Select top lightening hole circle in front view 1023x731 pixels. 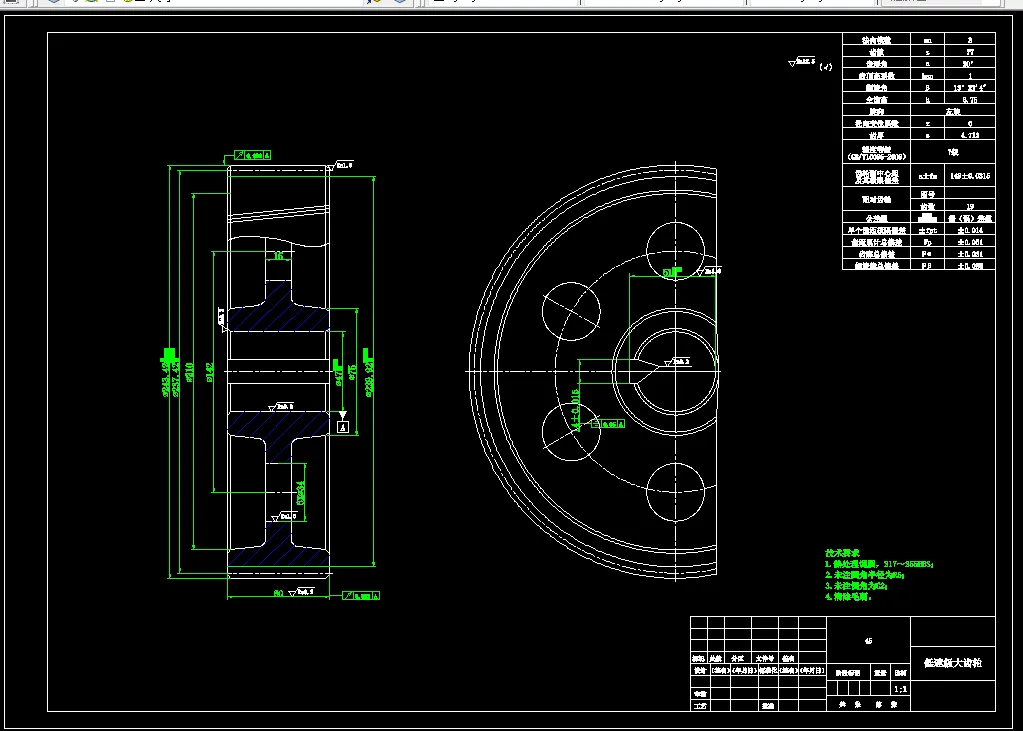(x=675, y=251)
